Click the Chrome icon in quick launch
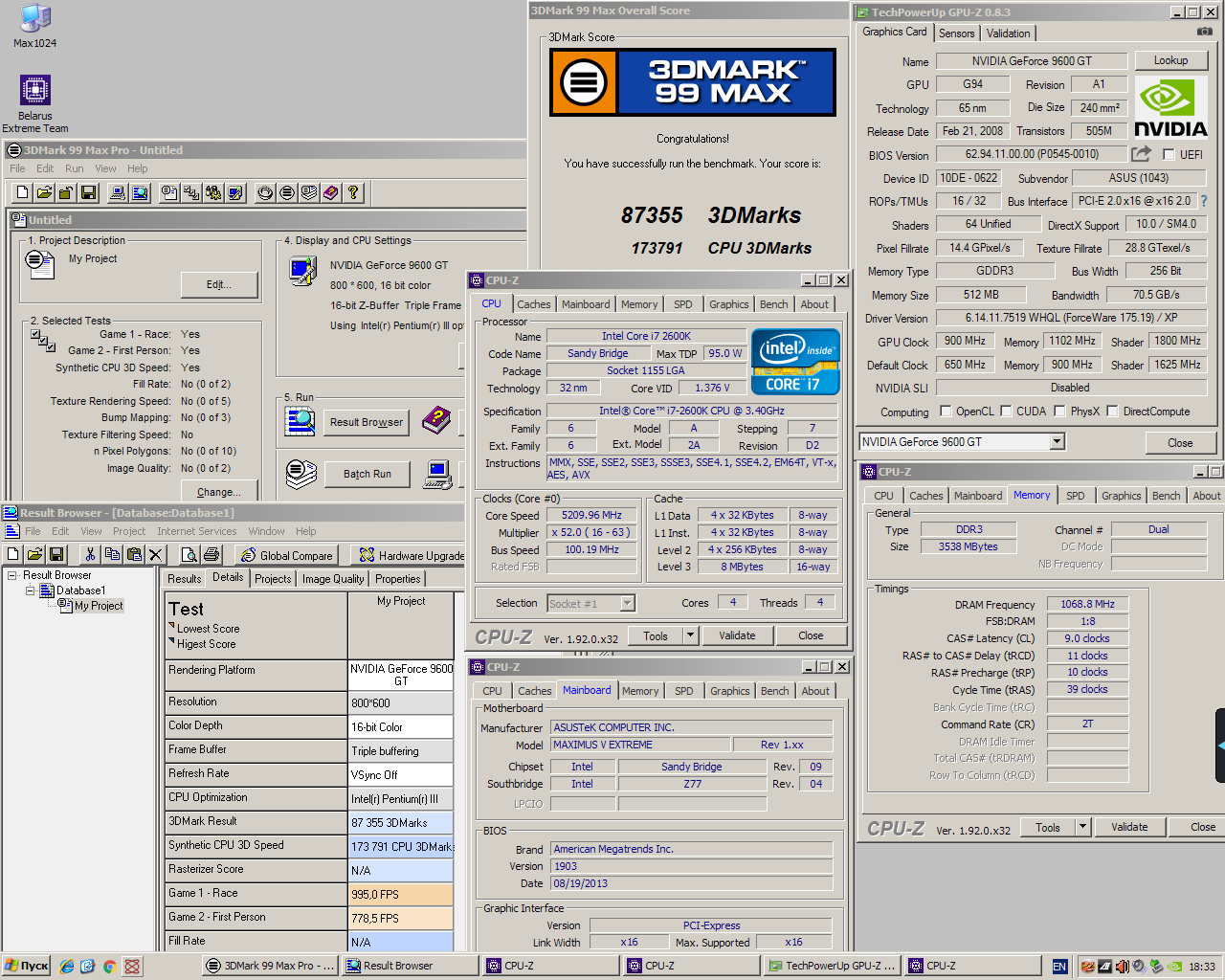The height and width of the screenshot is (980, 1225). (x=110, y=967)
